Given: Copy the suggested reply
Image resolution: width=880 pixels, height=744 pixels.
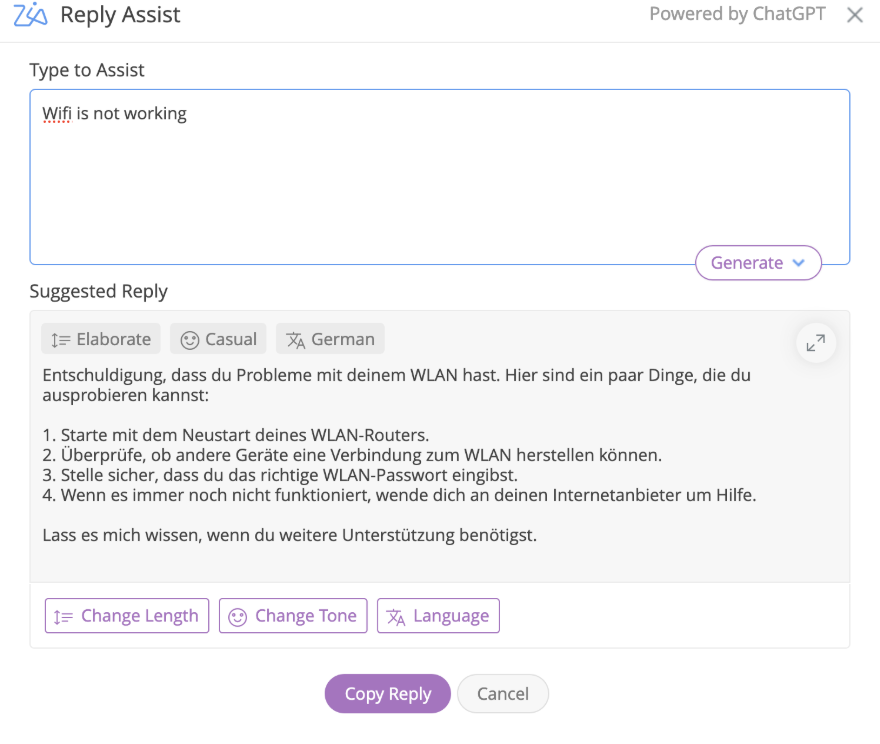Looking at the screenshot, I should (x=387, y=694).
